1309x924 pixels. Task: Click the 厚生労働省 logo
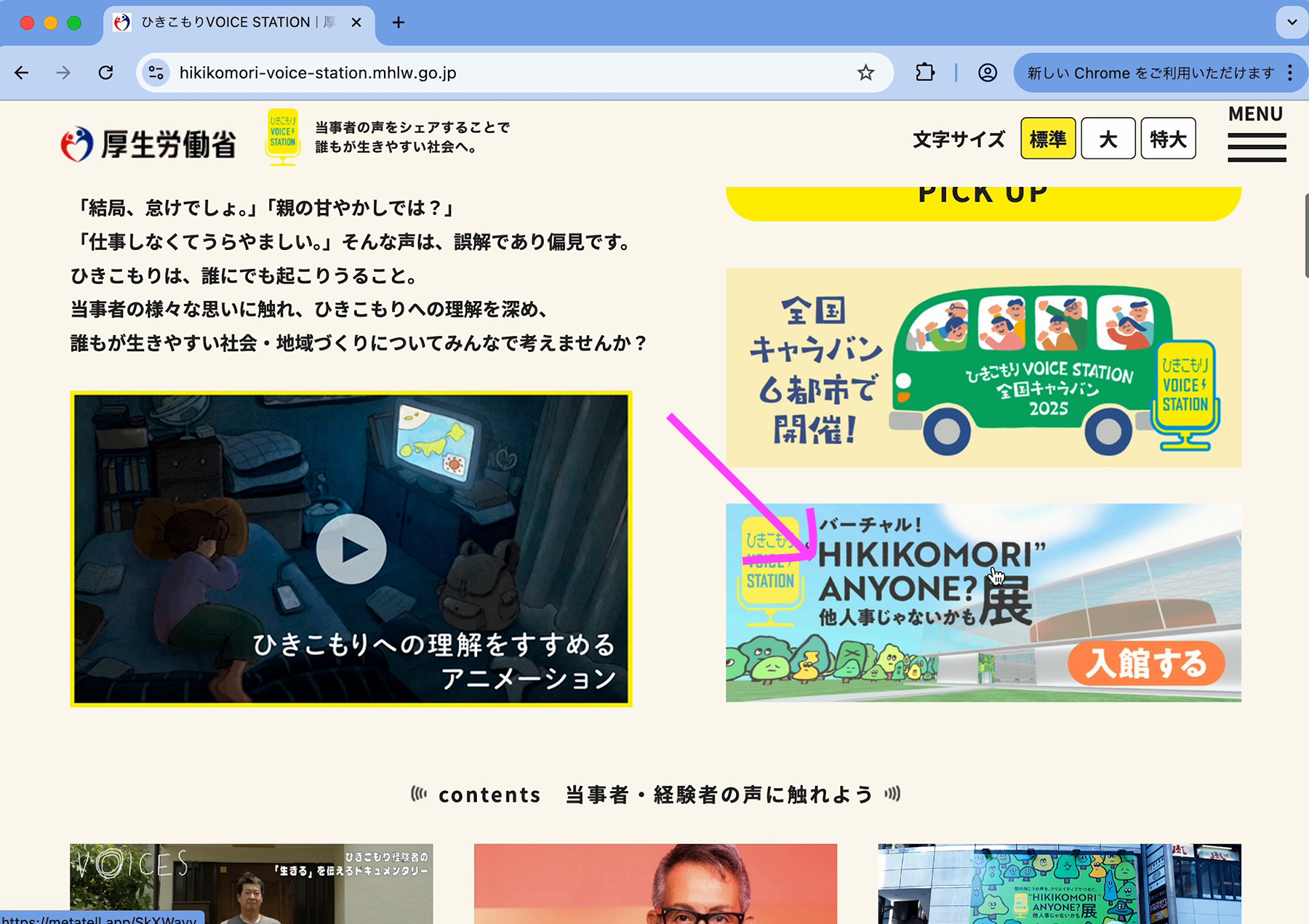[x=149, y=144]
